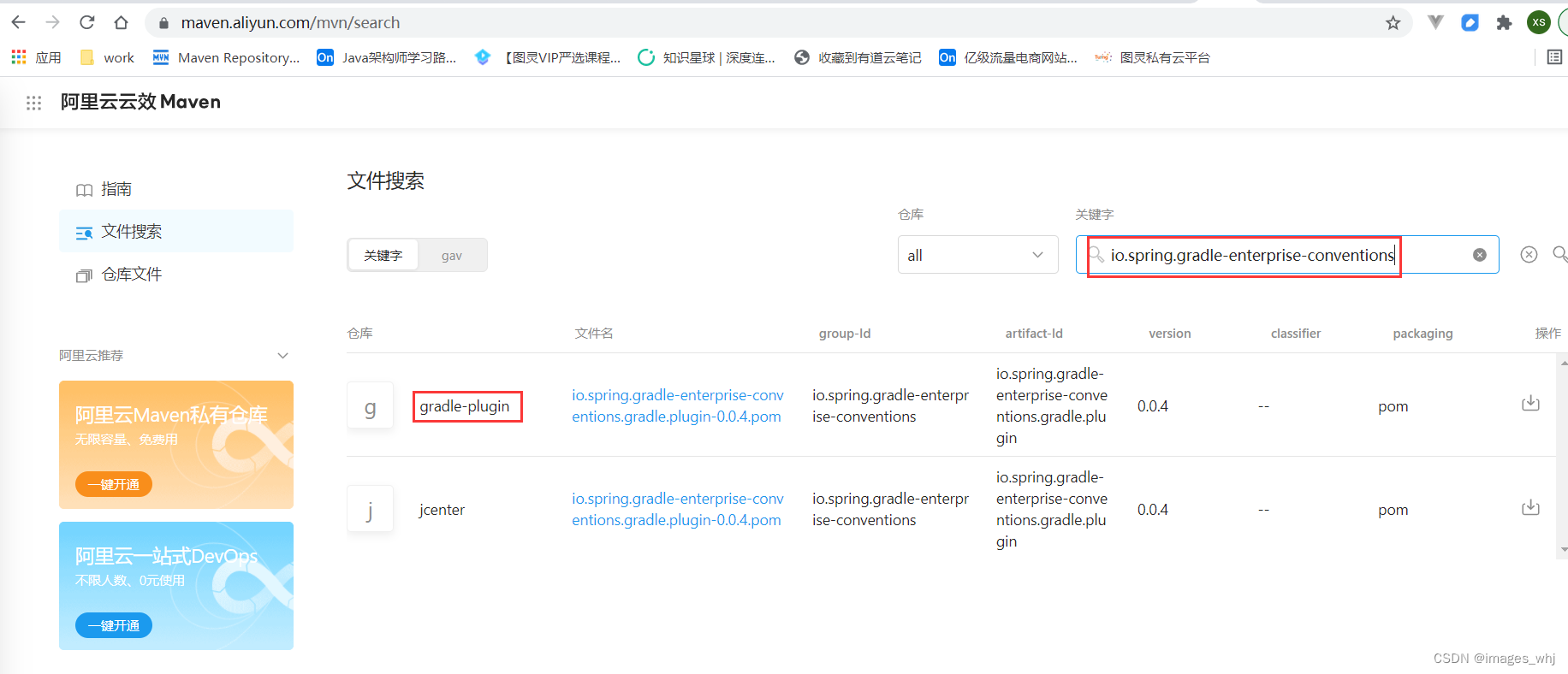Click the blue extension icon
The height and width of the screenshot is (674, 1568).
(1470, 23)
